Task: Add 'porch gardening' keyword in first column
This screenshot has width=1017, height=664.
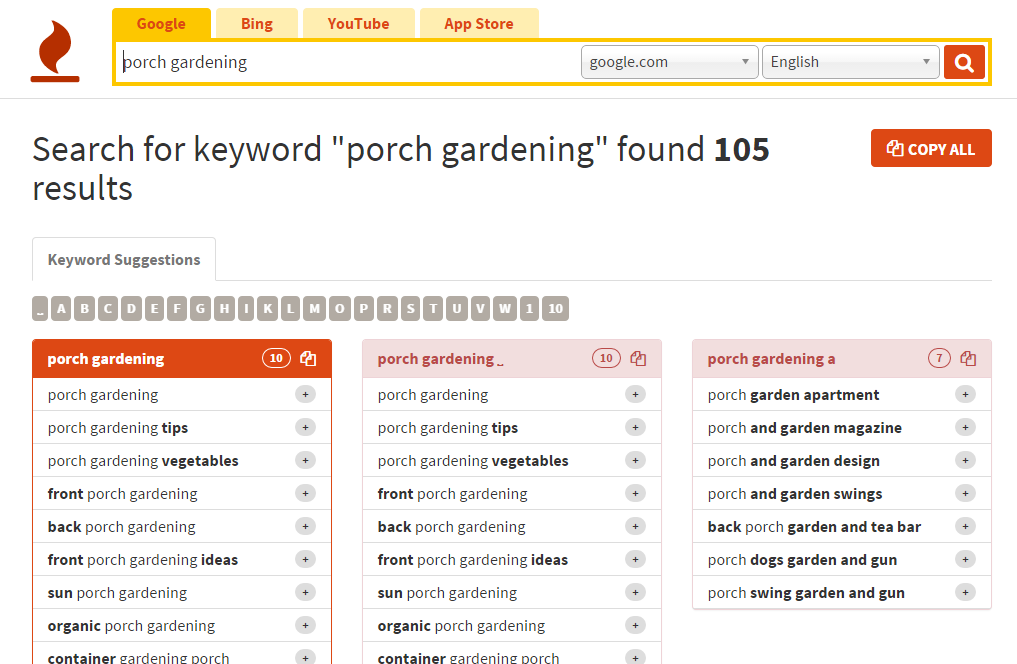Action: pos(305,394)
